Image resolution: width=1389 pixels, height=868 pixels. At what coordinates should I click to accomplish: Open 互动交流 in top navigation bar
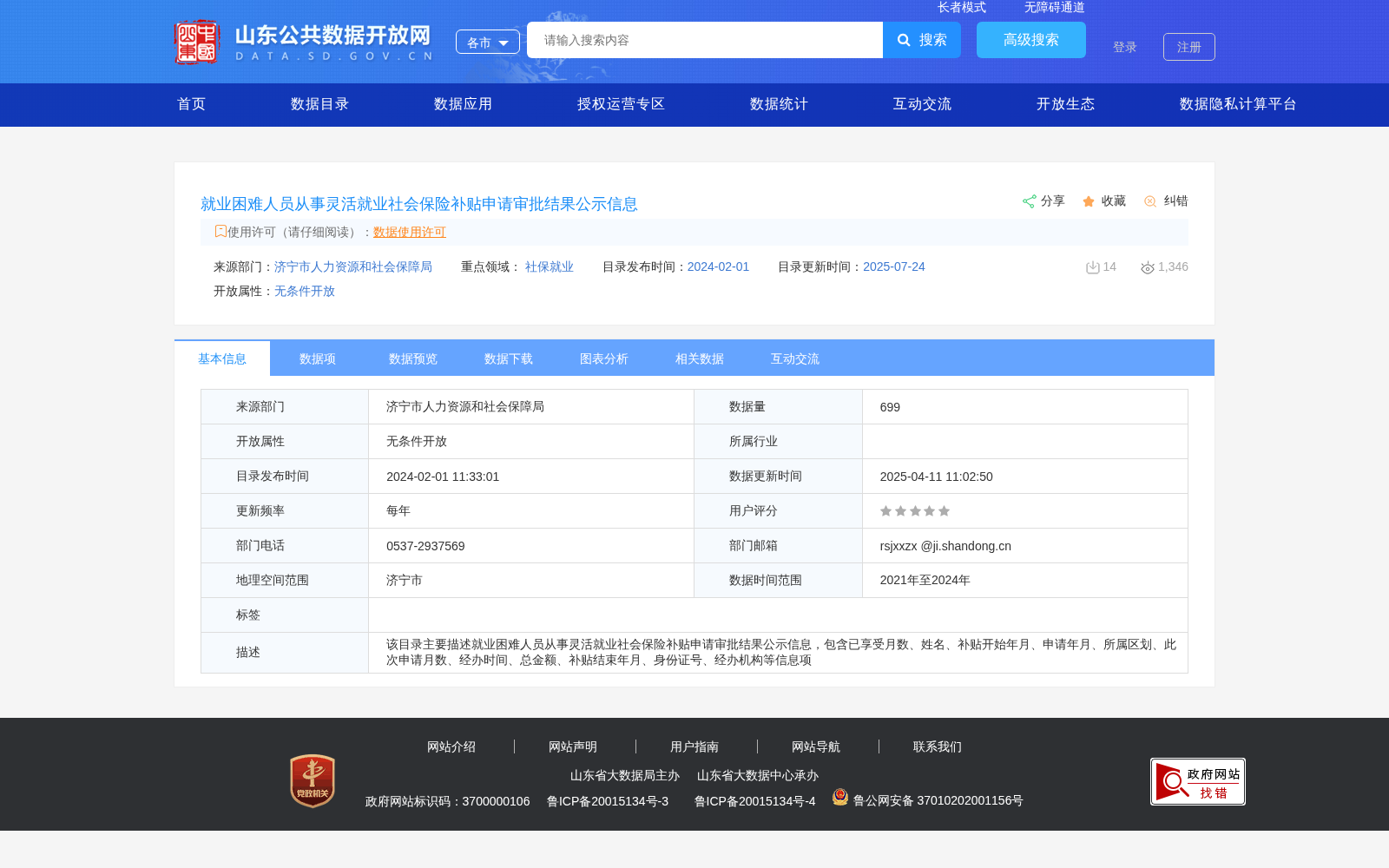point(923,104)
